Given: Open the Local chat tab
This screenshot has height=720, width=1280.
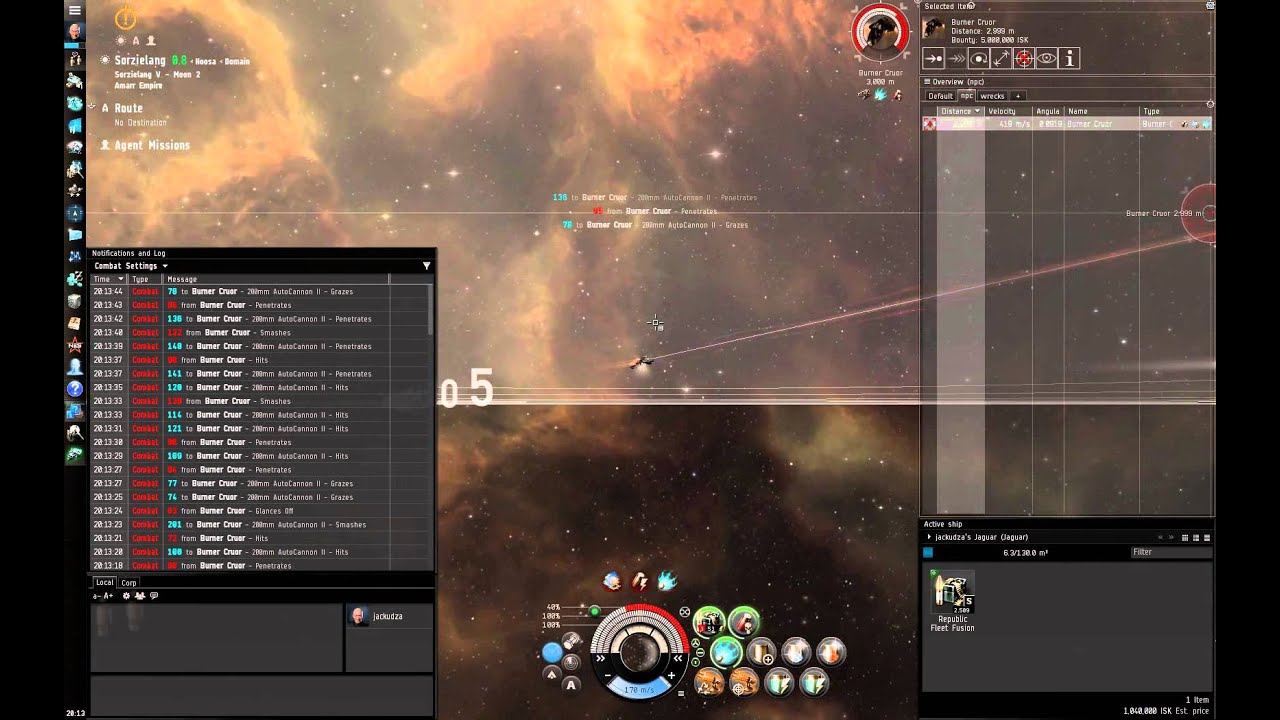Looking at the screenshot, I should tap(105, 582).
